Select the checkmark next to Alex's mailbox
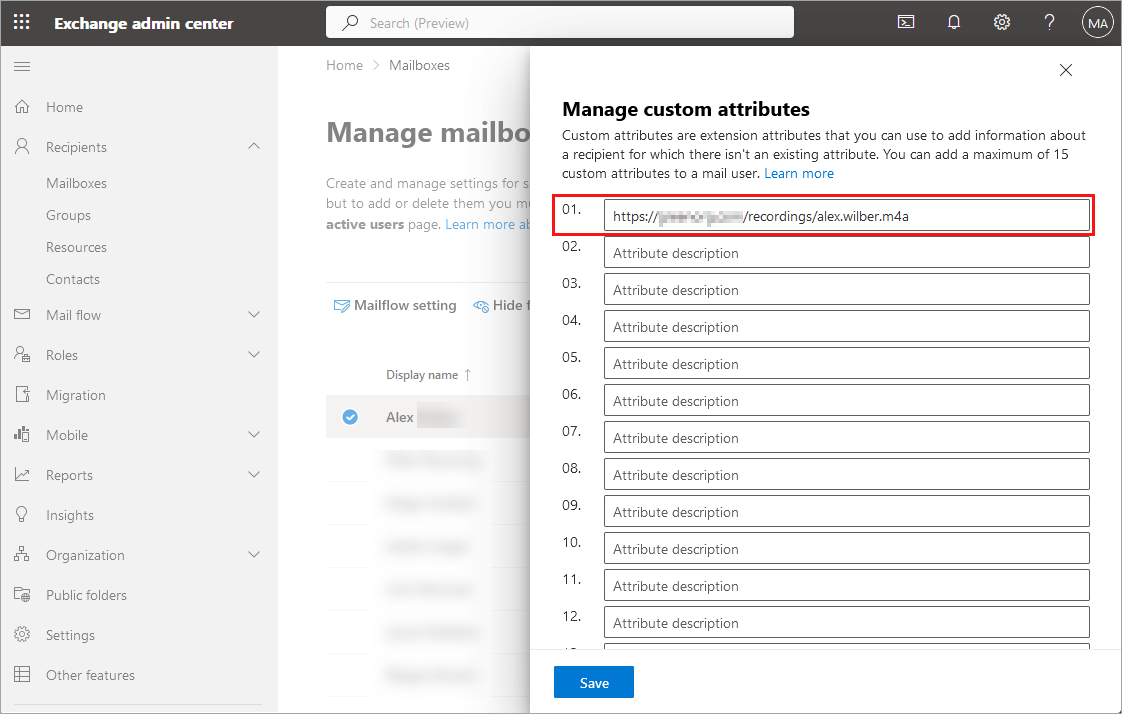 [351, 417]
